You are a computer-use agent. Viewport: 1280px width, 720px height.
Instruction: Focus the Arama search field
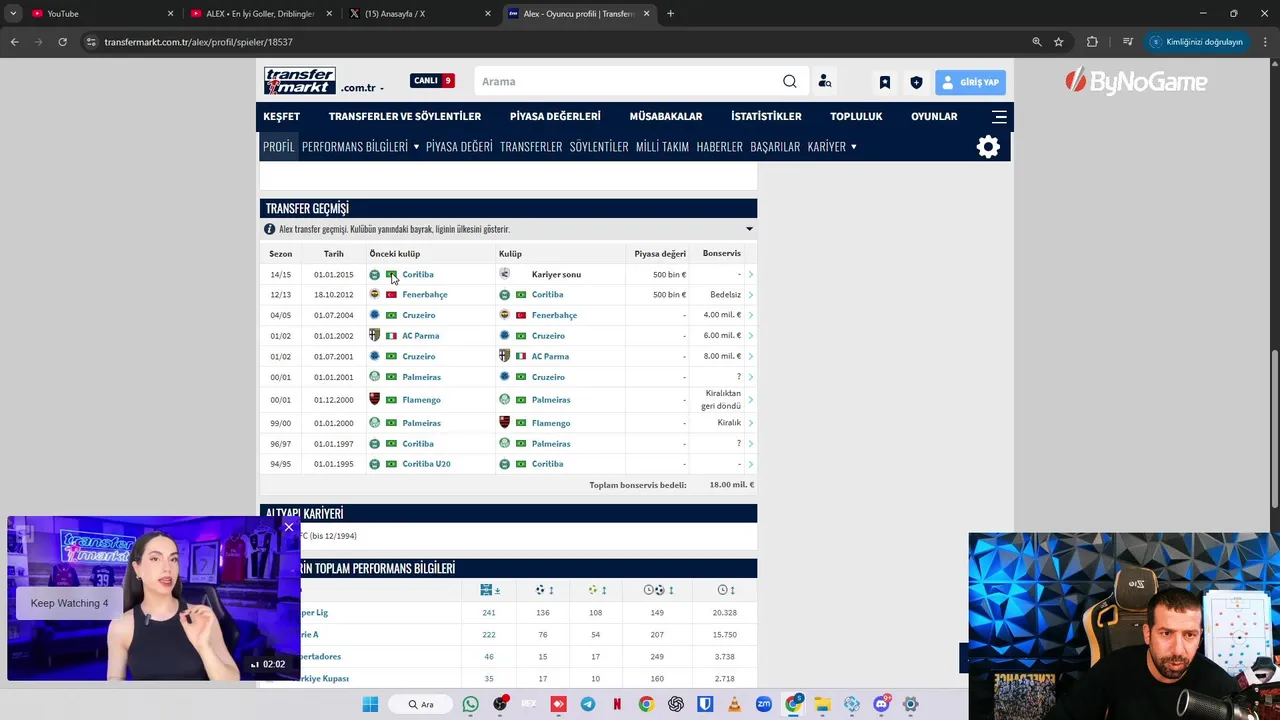click(x=628, y=82)
